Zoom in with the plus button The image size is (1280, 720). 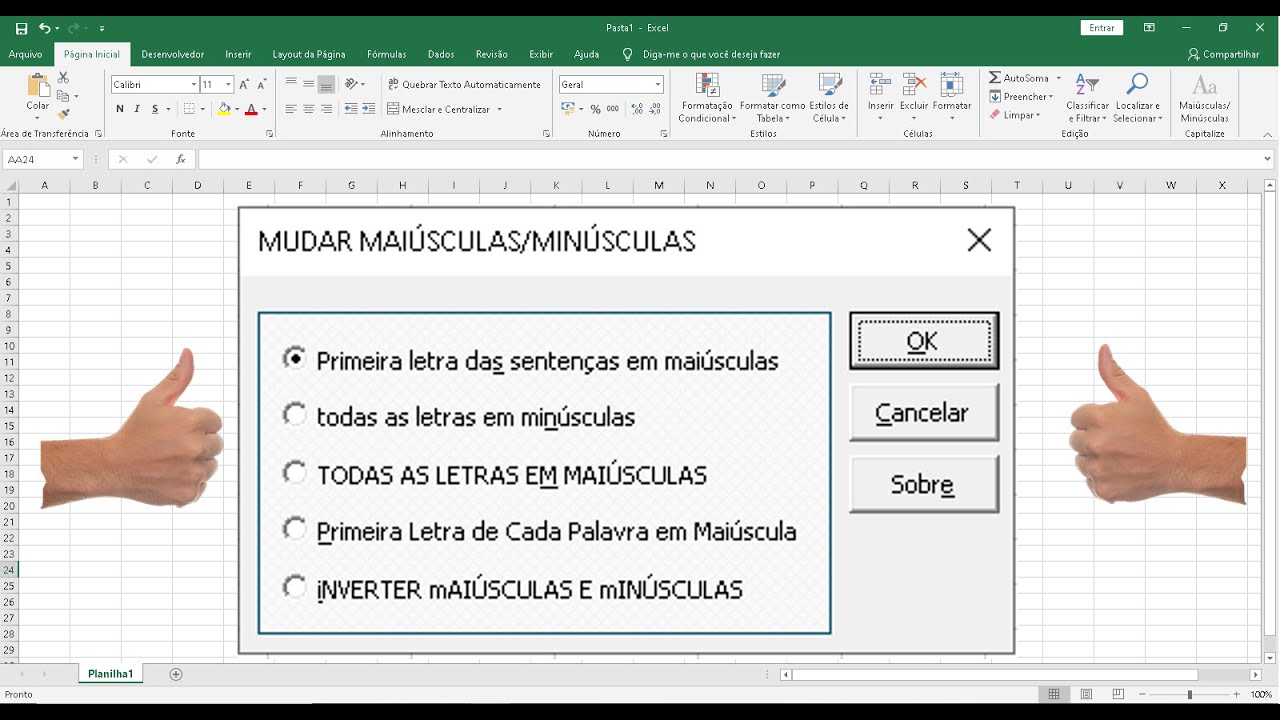tap(1236, 694)
